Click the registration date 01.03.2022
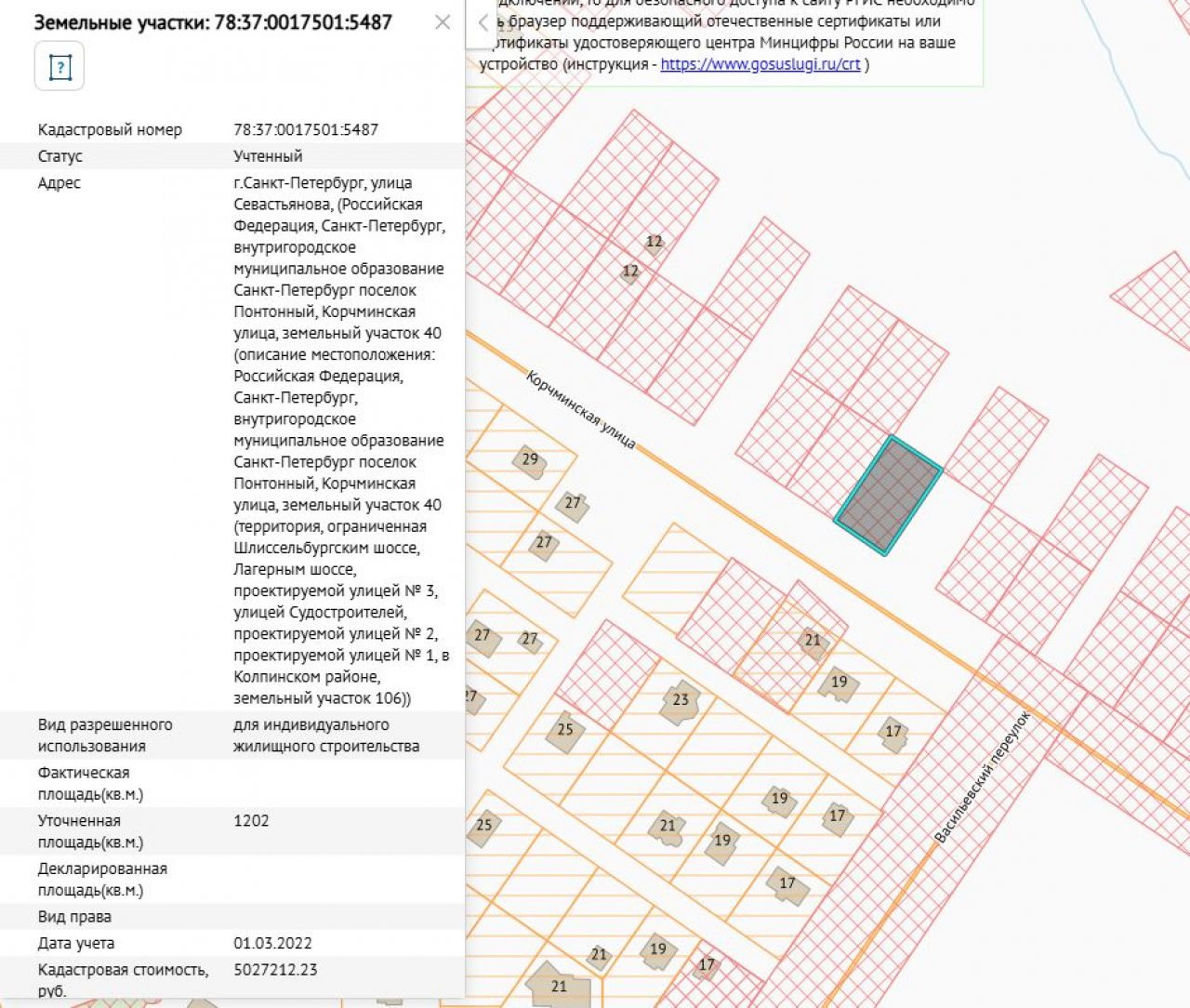1190x1008 pixels. pos(272,943)
